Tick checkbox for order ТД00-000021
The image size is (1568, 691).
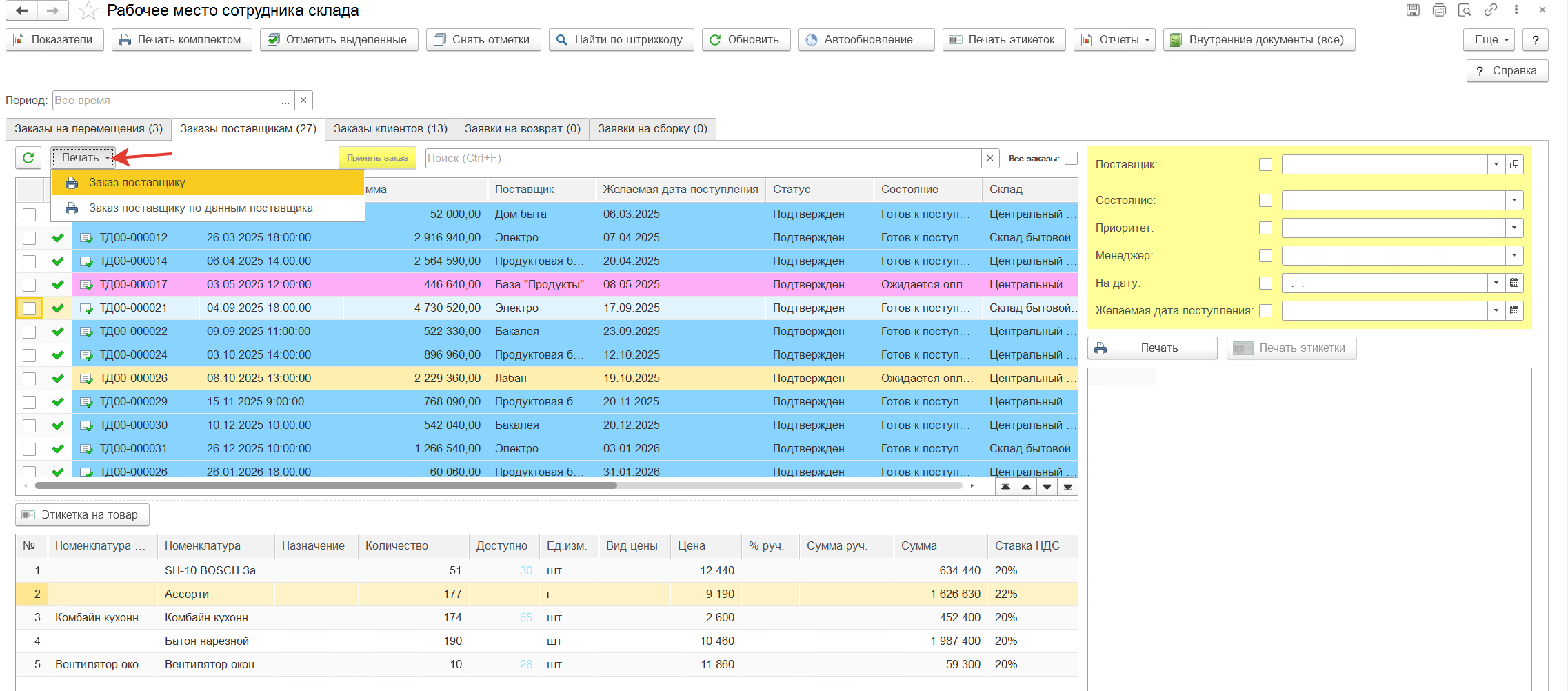click(x=29, y=308)
